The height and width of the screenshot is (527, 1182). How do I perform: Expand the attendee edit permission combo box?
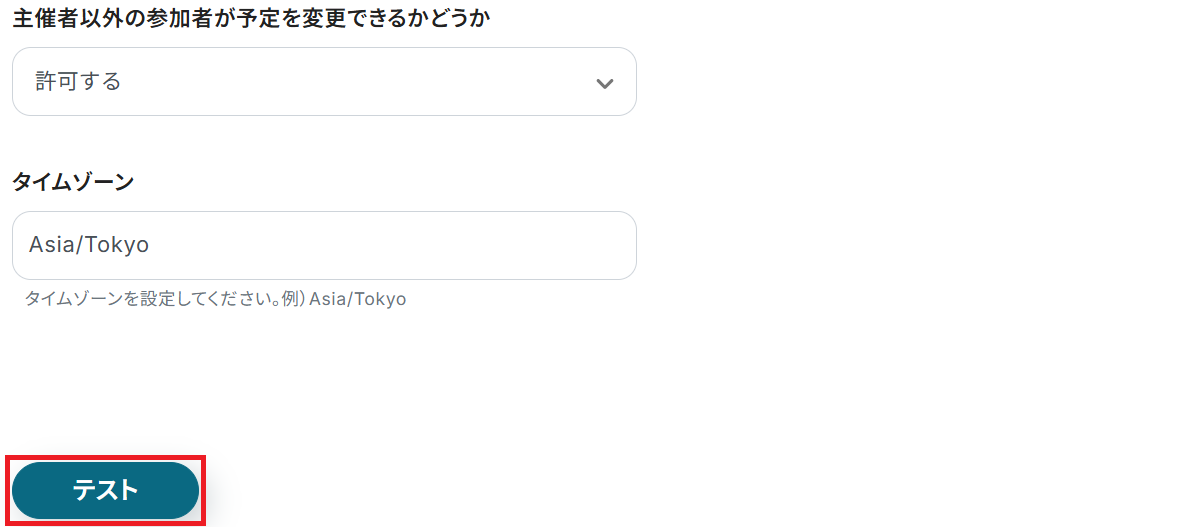point(323,82)
